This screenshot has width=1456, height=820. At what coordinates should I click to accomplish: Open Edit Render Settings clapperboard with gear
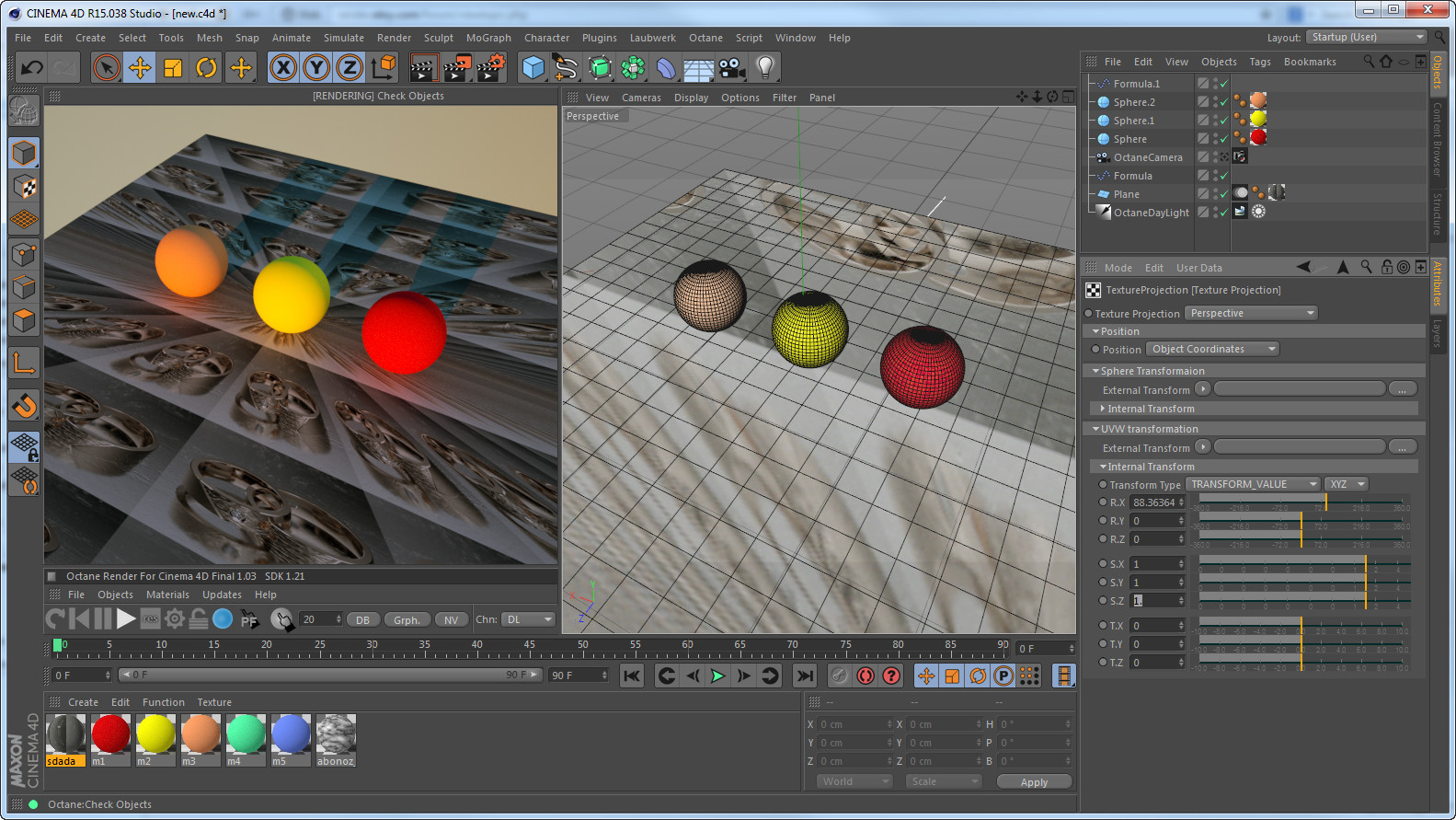(490, 67)
